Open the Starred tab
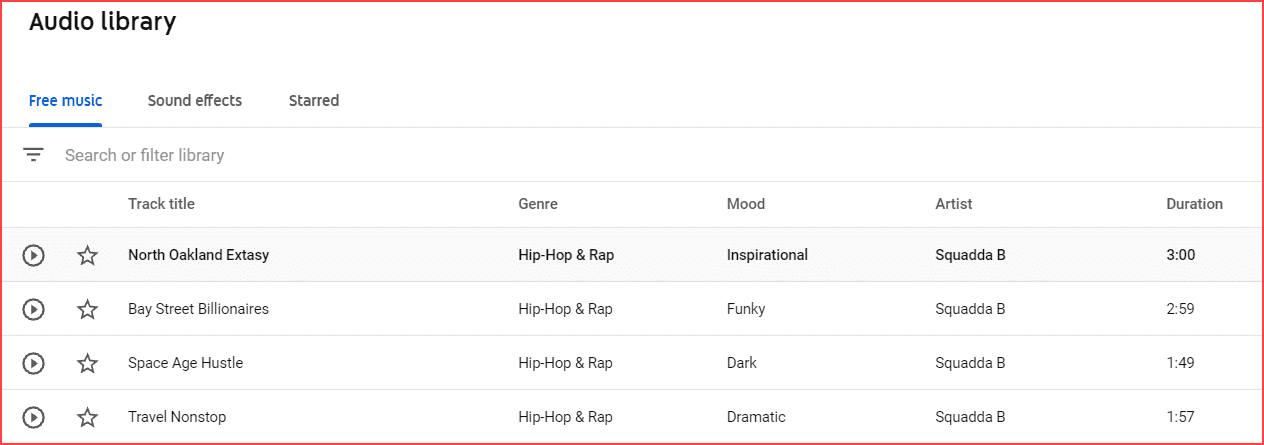 tap(314, 100)
